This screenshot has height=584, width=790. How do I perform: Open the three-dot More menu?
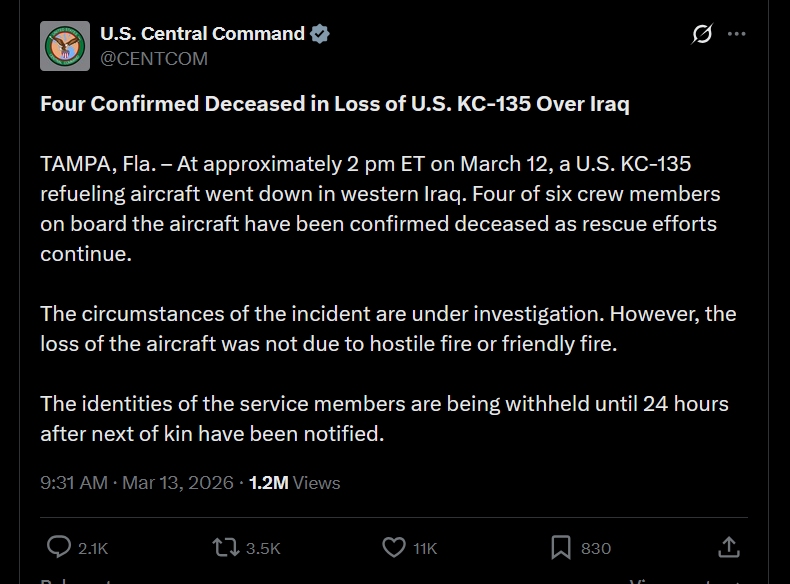(x=737, y=34)
